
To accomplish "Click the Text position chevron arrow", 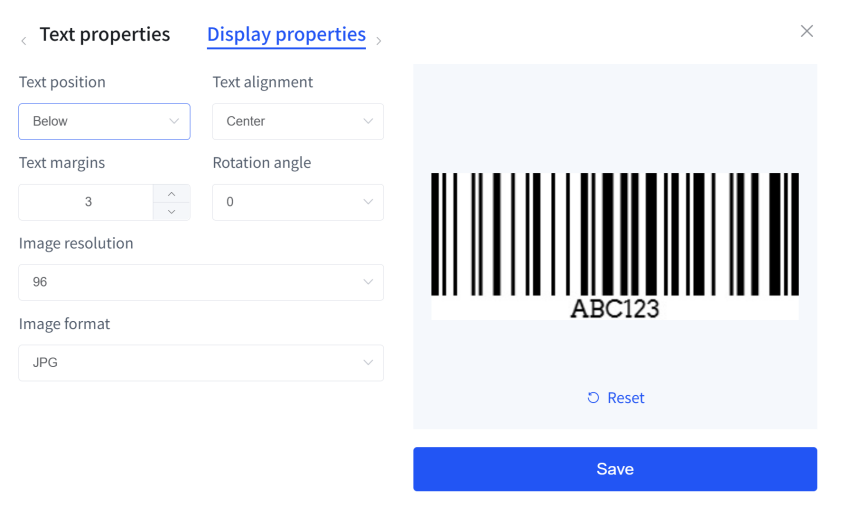I will point(174,122).
